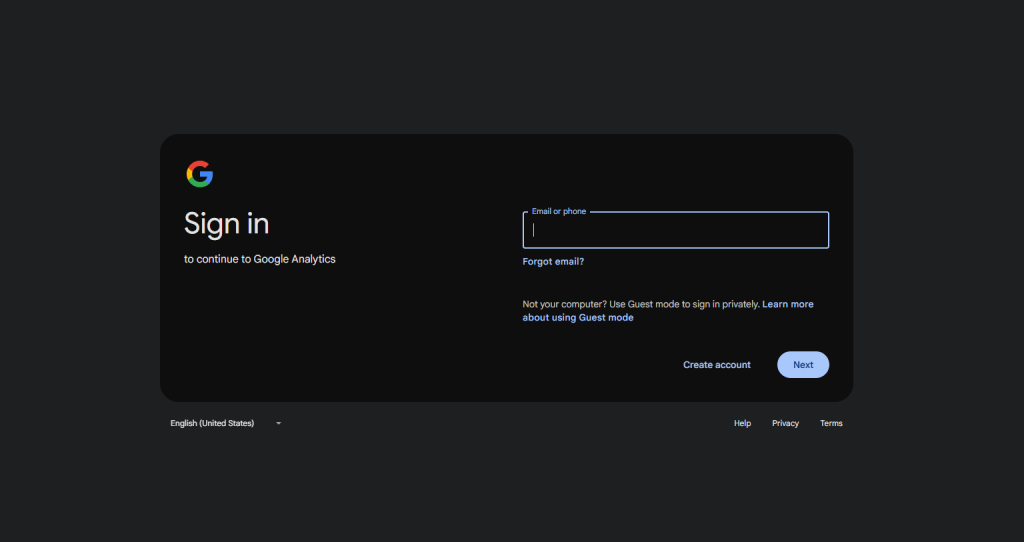Screen dimensions: 1024x542
Task: Click the dark background below the footer links
Action: pyautogui.click(x=512, y=490)
